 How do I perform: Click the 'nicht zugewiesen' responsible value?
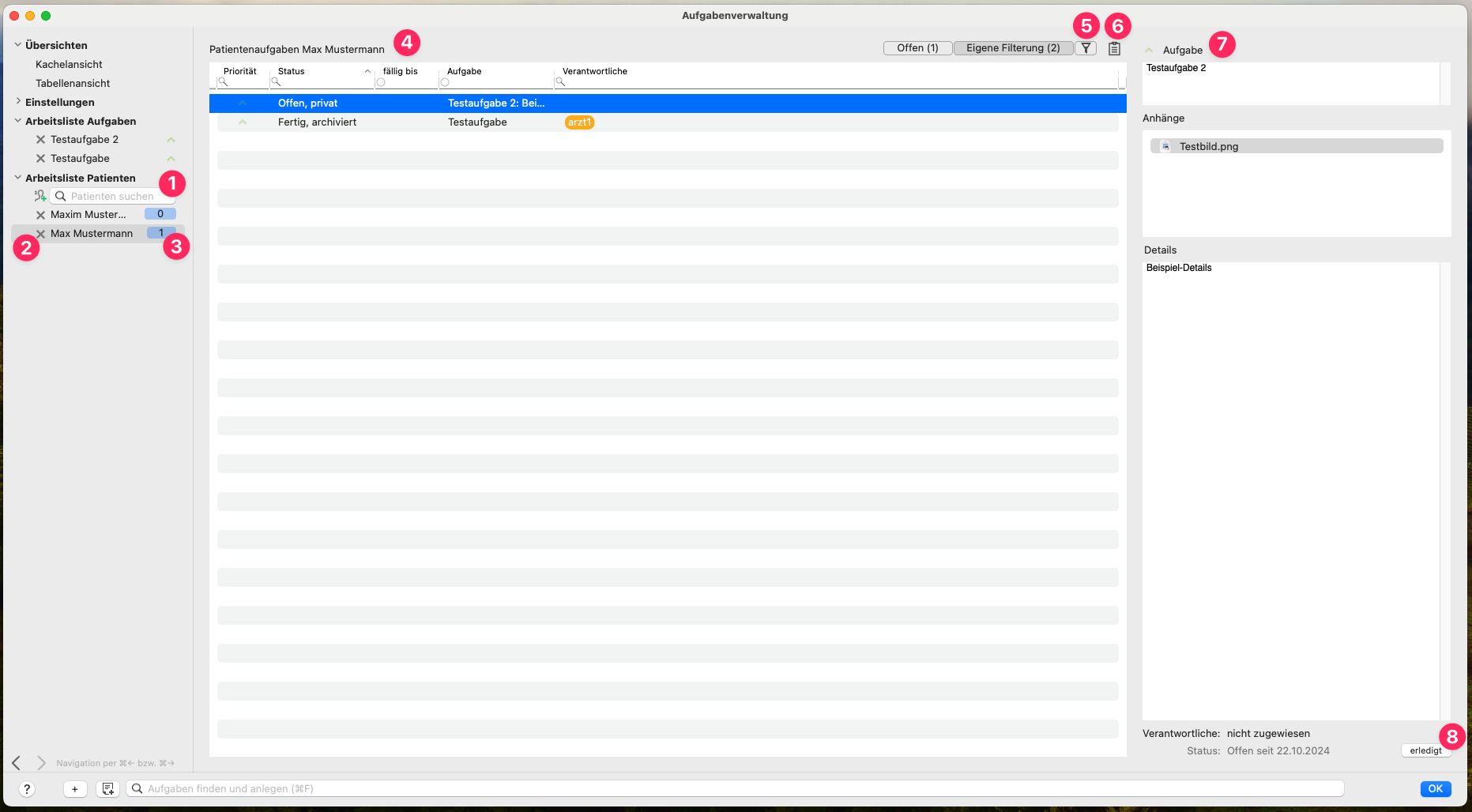(1268, 734)
